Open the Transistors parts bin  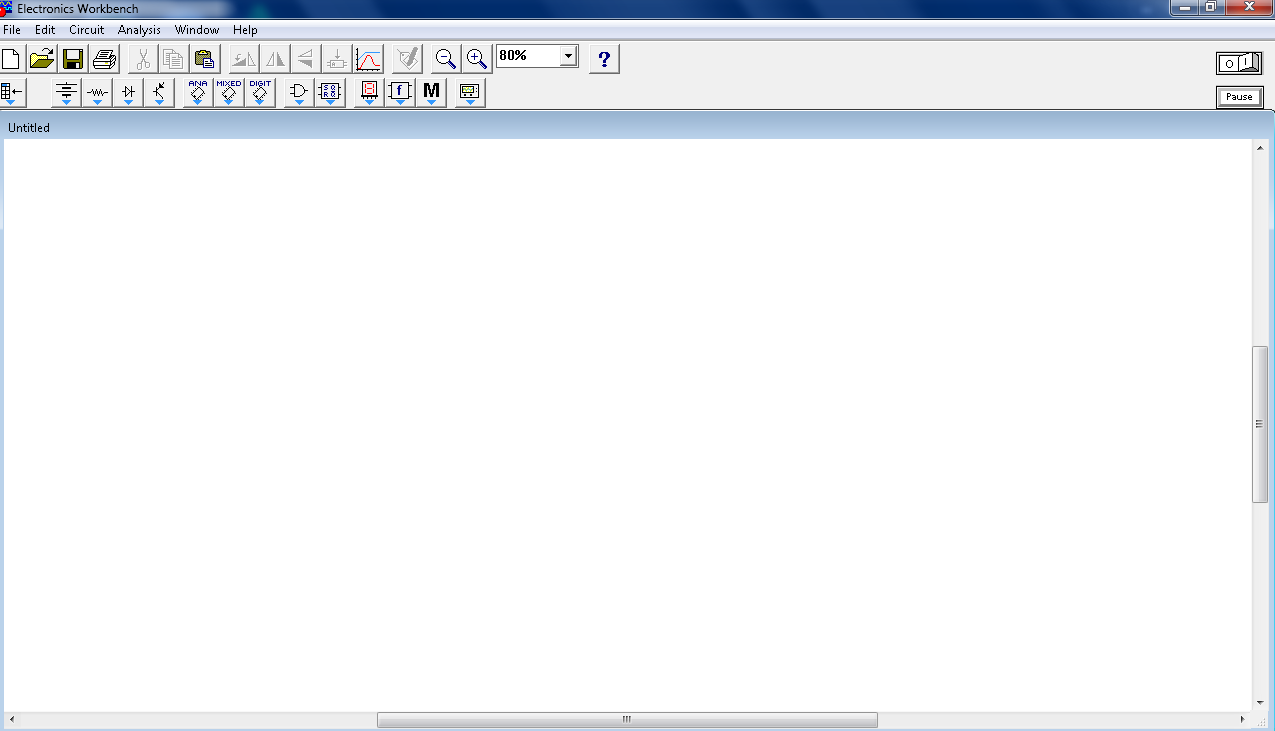(159, 93)
